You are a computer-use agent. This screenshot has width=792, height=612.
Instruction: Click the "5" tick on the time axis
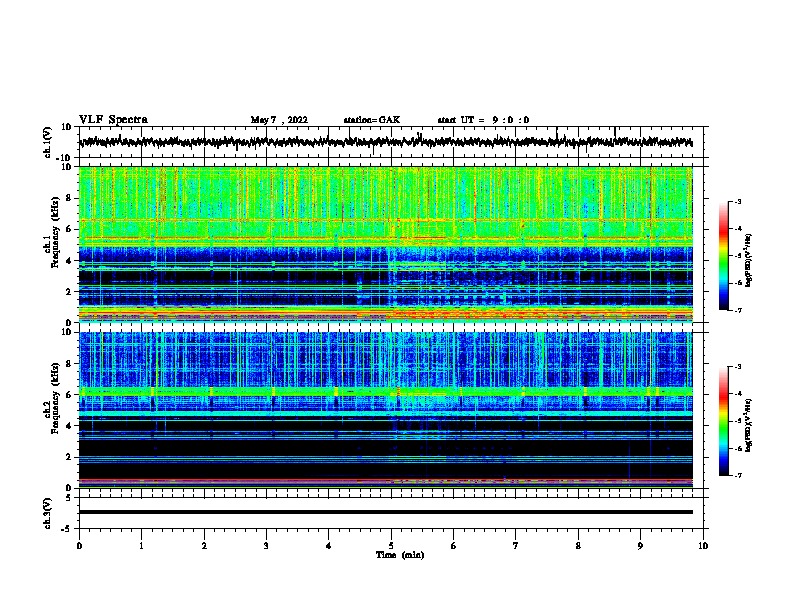391,546
